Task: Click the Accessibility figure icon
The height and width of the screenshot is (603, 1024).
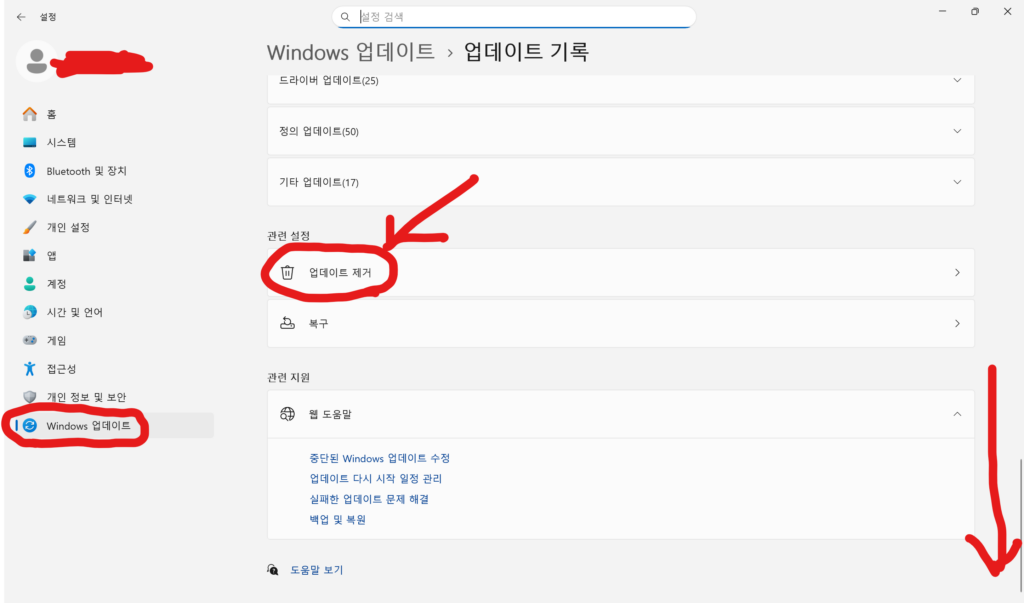Action: (x=29, y=368)
